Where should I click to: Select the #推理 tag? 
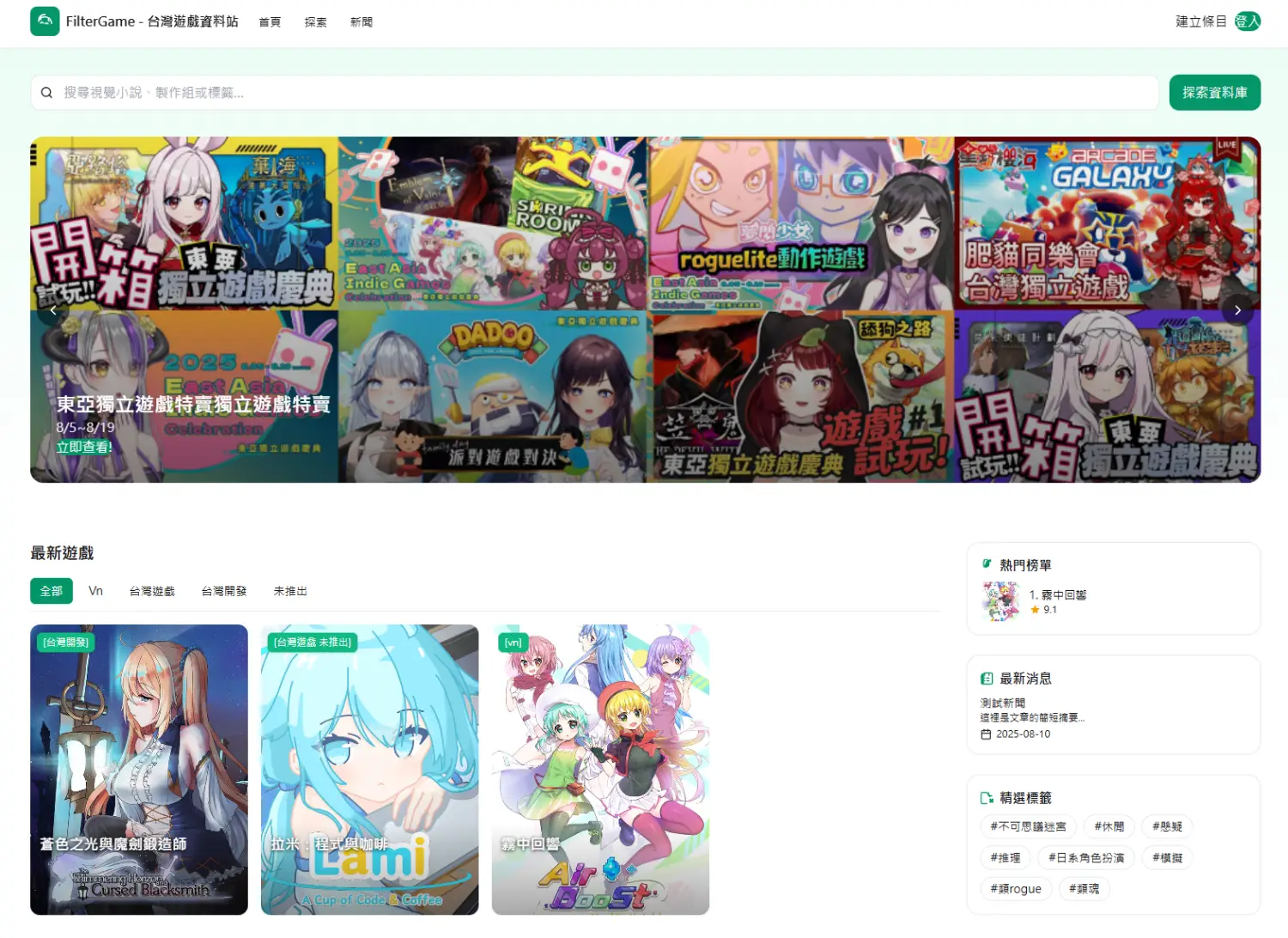pyautogui.click(x=1005, y=857)
